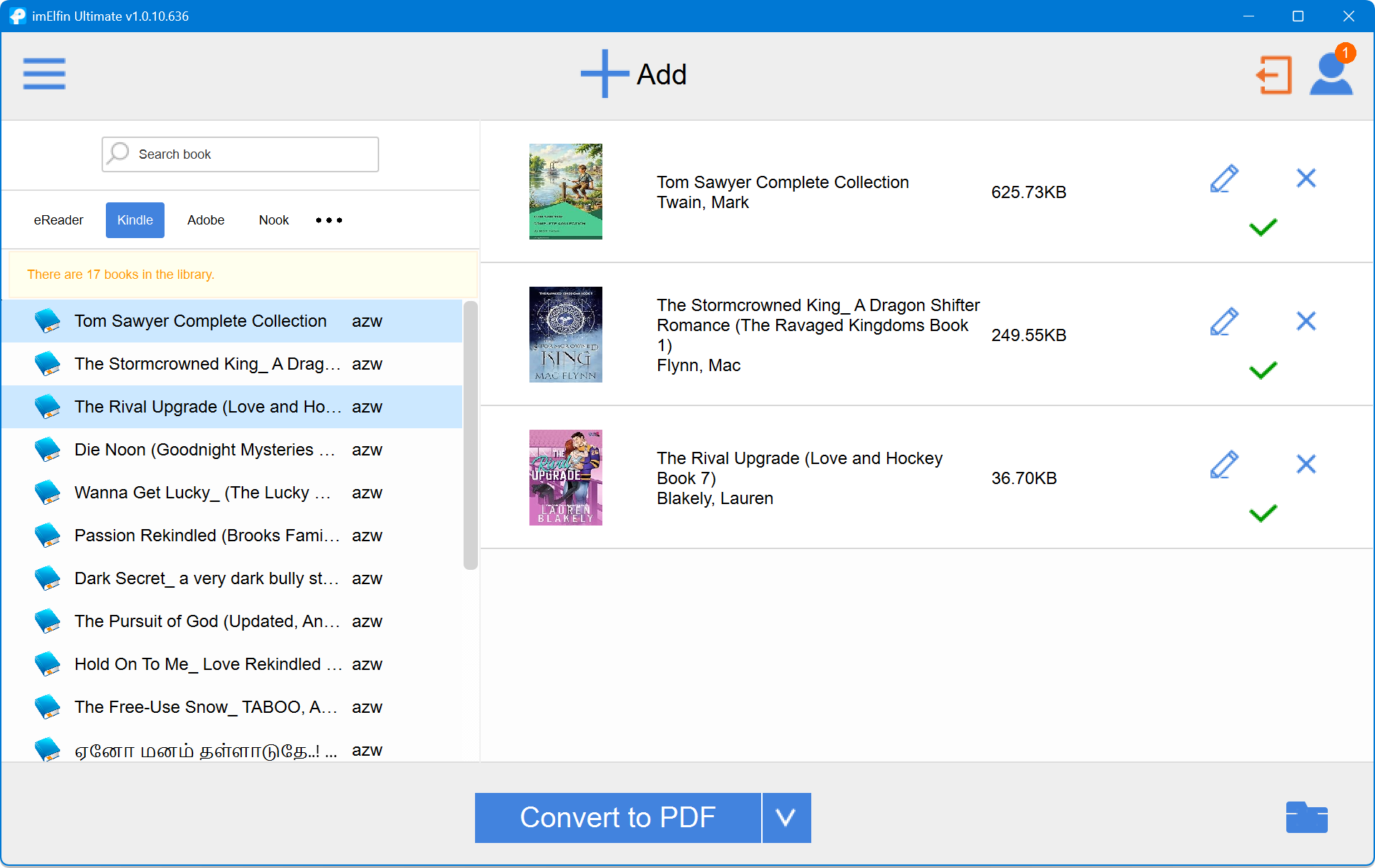Remove The Rival Upgrade from list
1375x868 pixels.
[1306, 464]
